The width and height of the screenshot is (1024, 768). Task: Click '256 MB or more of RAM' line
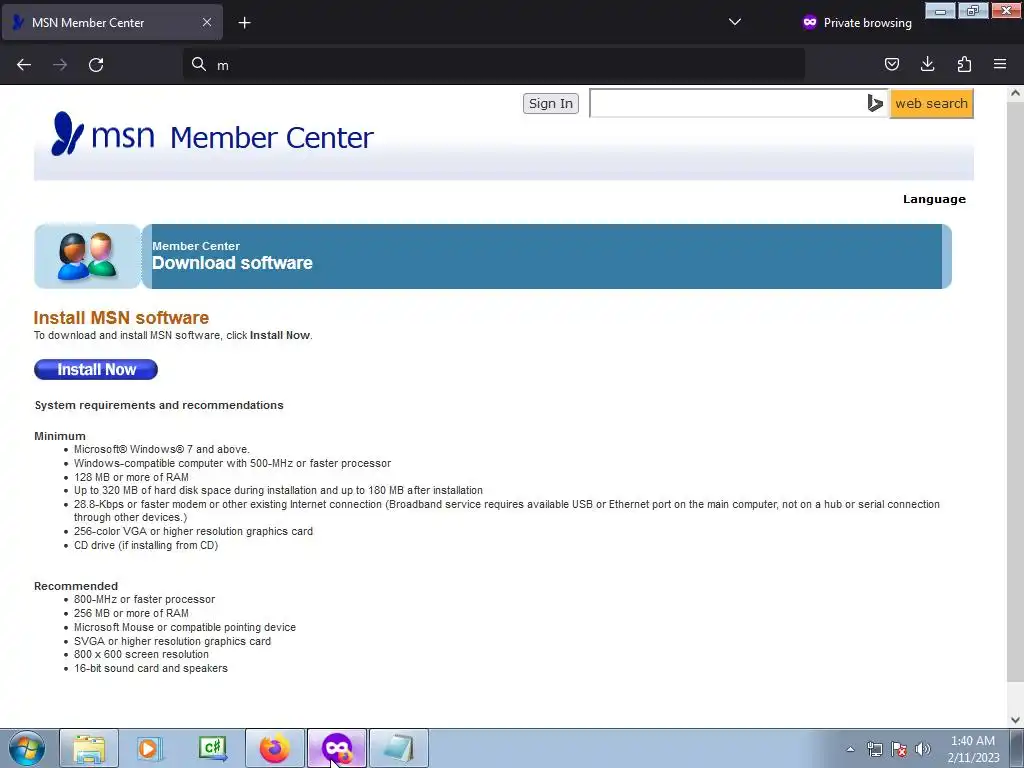click(x=131, y=613)
